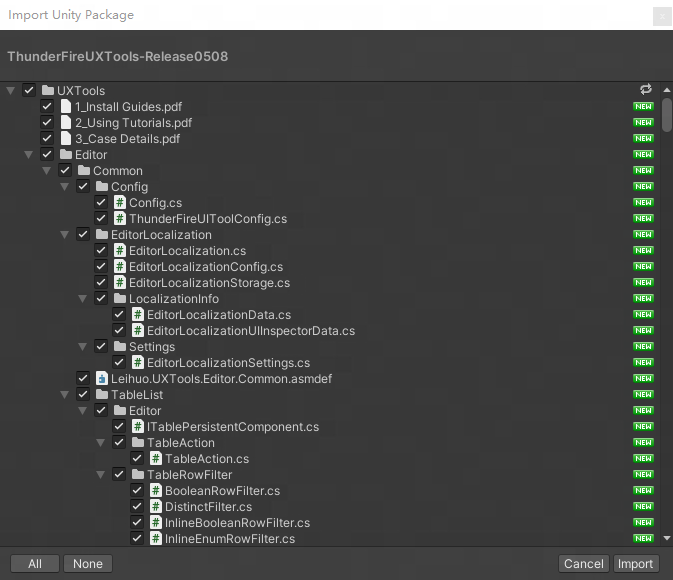Click the Config folder icon
The width and height of the screenshot is (673, 580).
(x=102, y=186)
